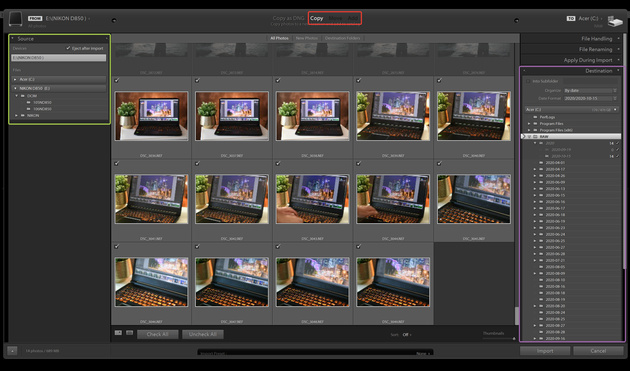Open the FROM source path dropdown

coord(68,18)
